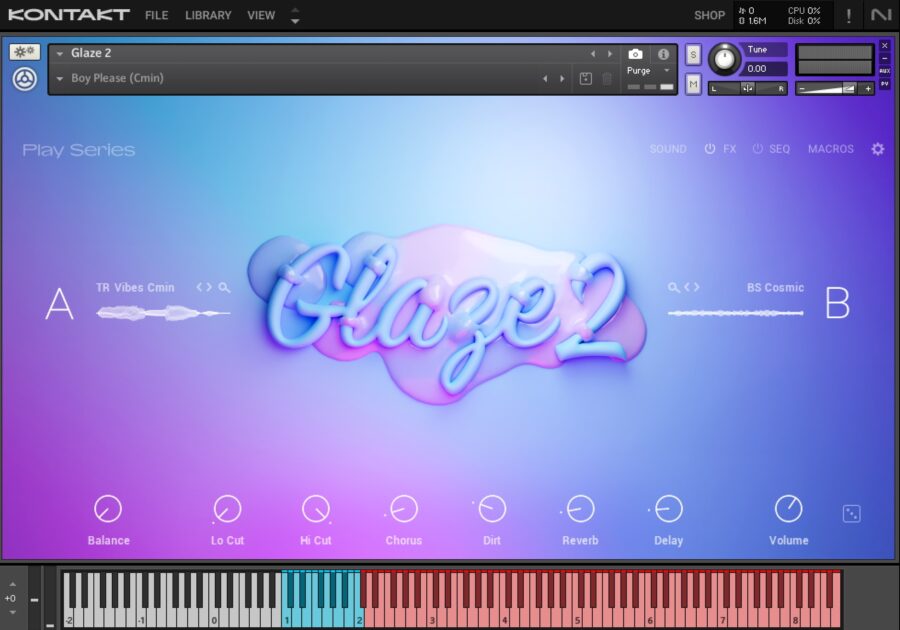The width and height of the screenshot is (900, 630).
Task: Shift keyboard octave up arrow
Action: pos(13,585)
